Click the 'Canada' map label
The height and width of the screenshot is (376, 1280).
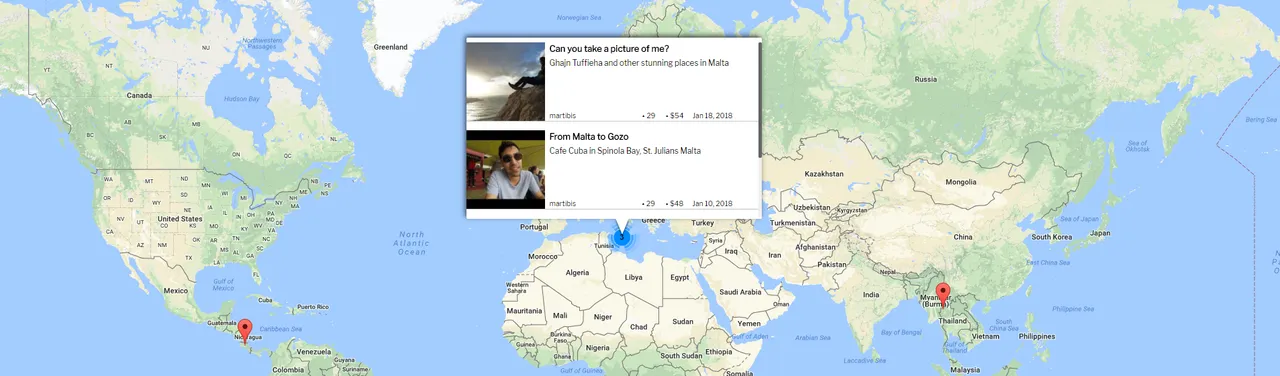pyautogui.click(x=139, y=95)
